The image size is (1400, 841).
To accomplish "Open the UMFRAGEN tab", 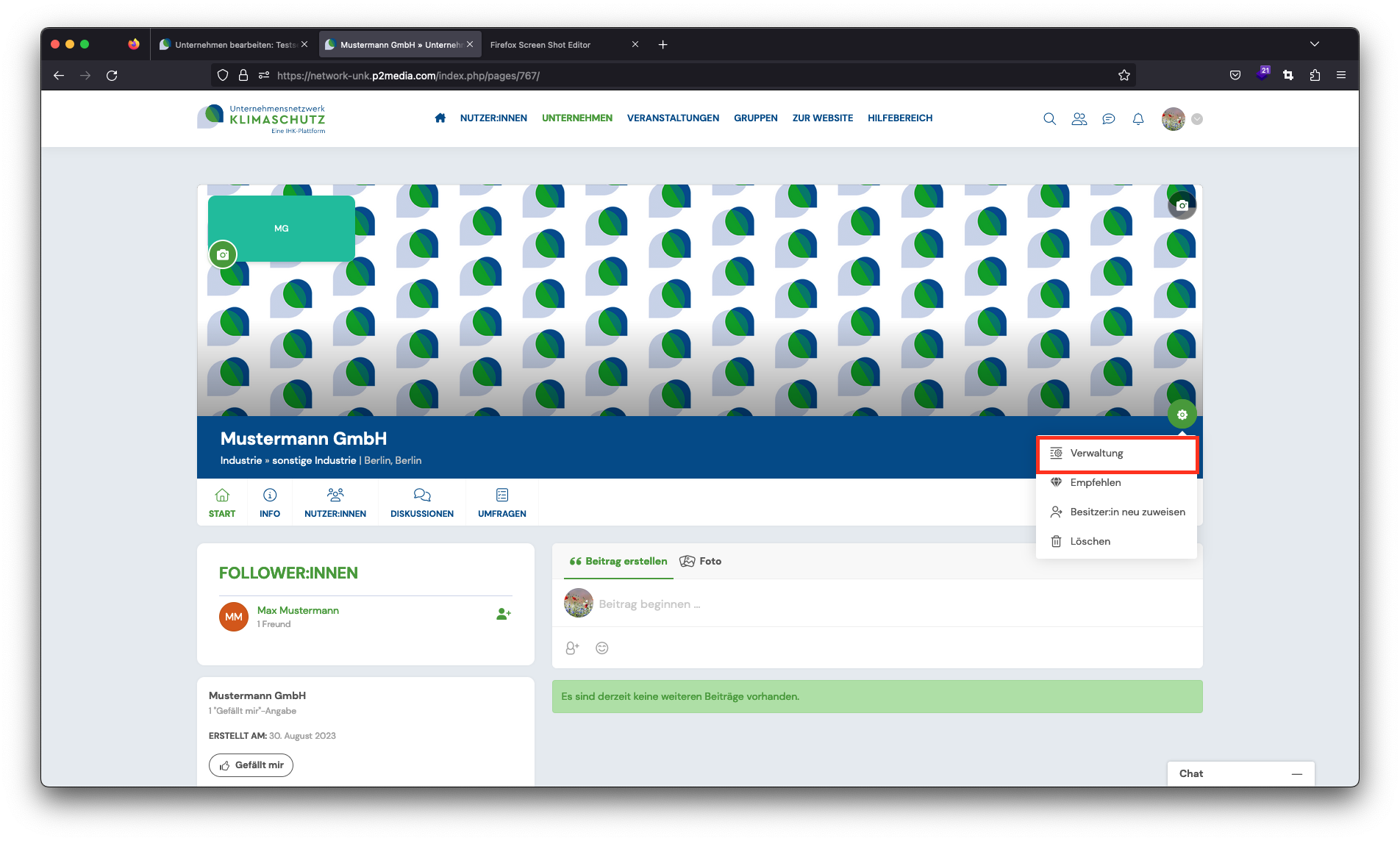I will pyautogui.click(x=502, y=503).
